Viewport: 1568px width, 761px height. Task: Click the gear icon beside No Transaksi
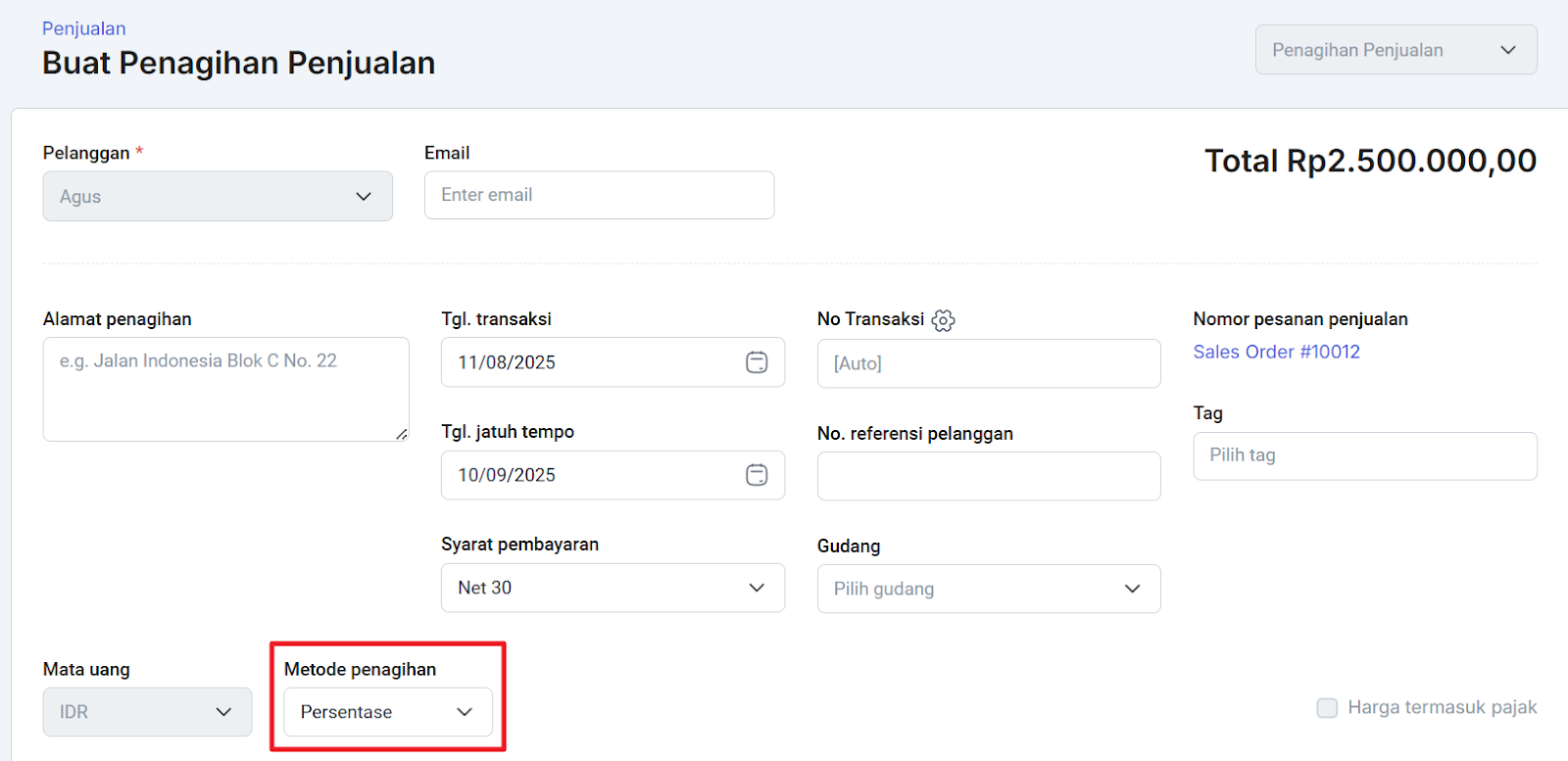point(943,320)
